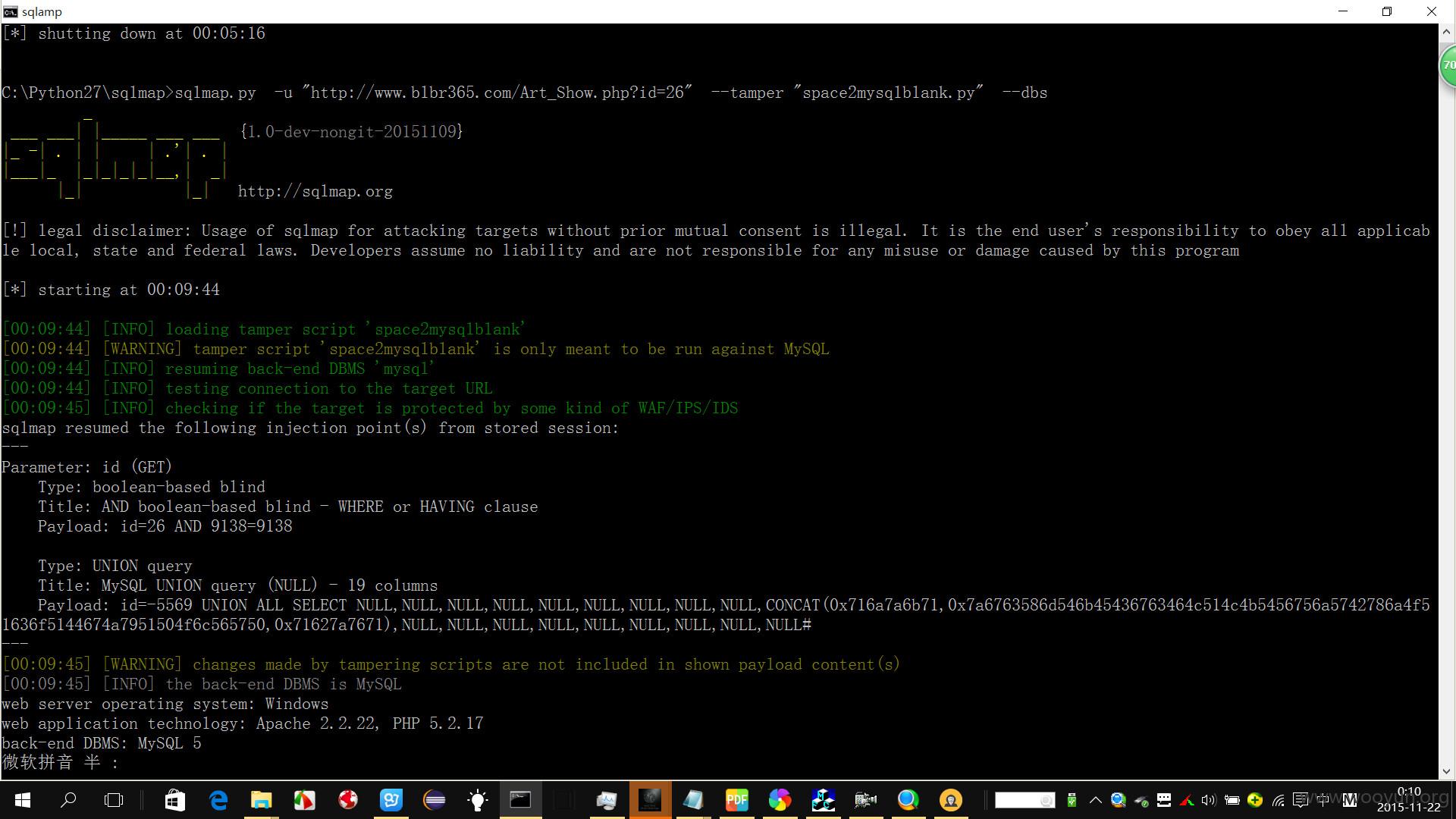Open the red-green screen capture app icon
The width and height of the screenshot is (1456, 819).
click(x=304, y=800)
